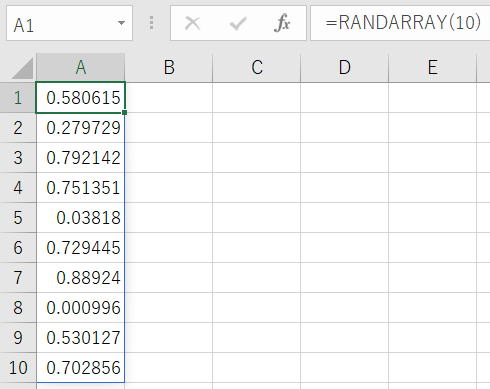Viewport: 490px width, 389px height.
Task: Select row 4 header
Action: click(18, 188)
